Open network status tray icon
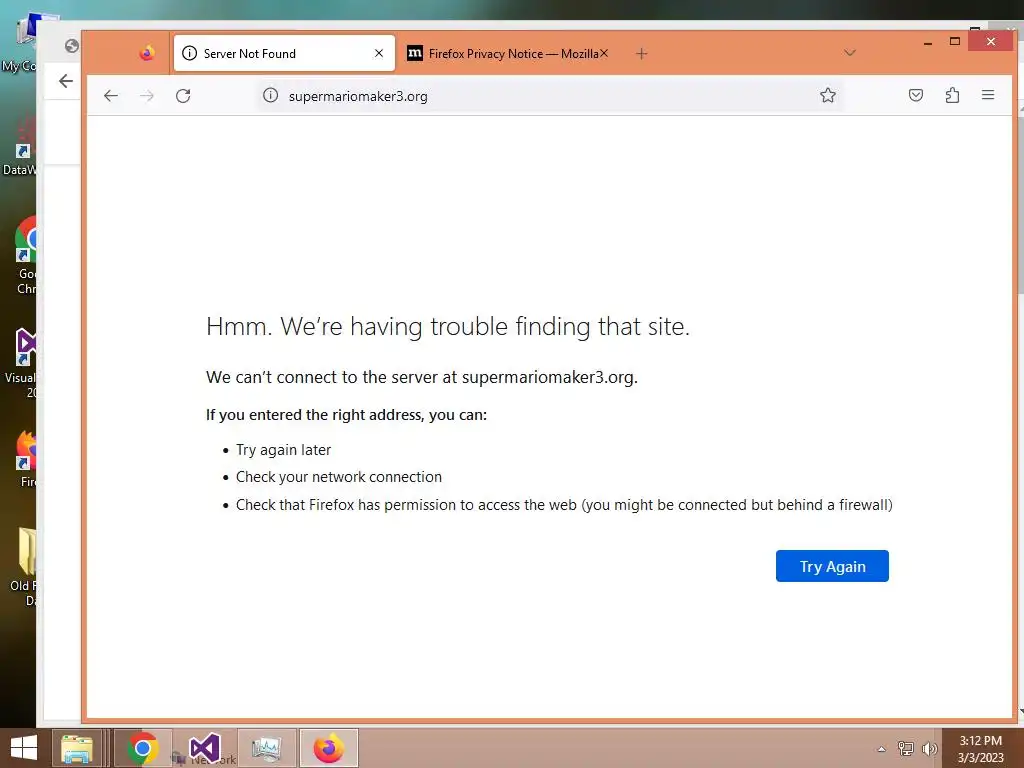This screenshot has height=768, width=1024. click(906, 748)
